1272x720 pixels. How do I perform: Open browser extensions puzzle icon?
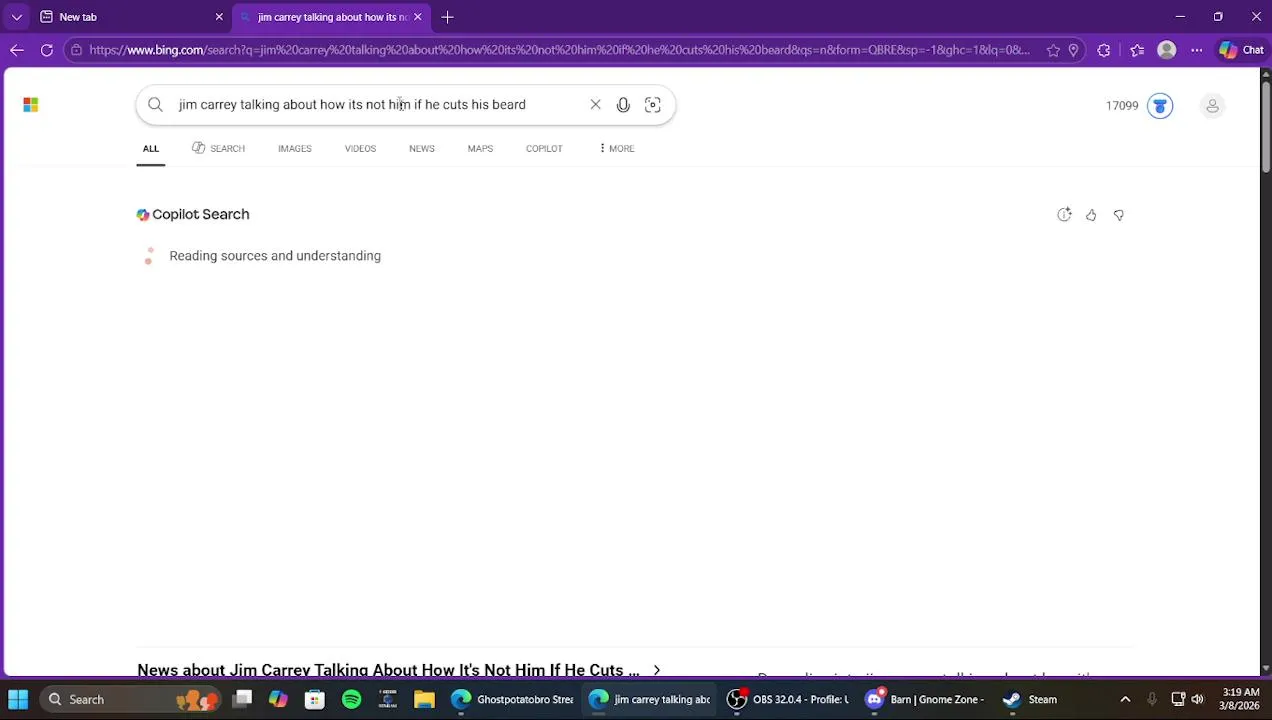(1104, 50)
